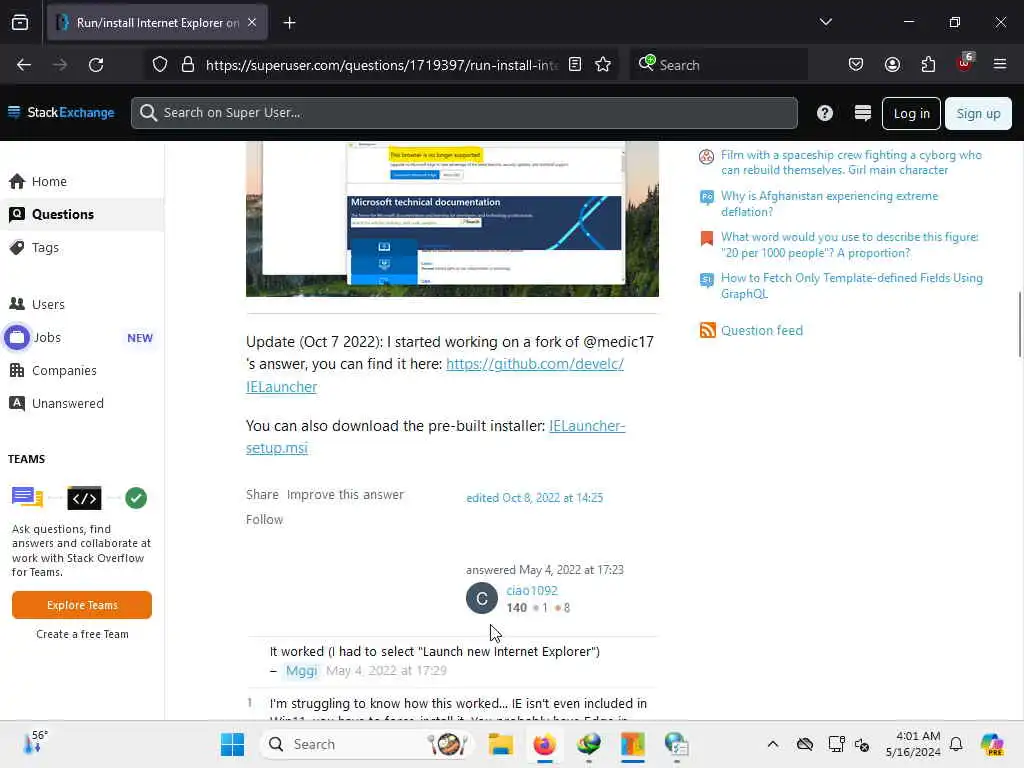Screen dimensions: 1024x768
Task: Open weather widget showing 56°
Action: click(x=35, y=742)
